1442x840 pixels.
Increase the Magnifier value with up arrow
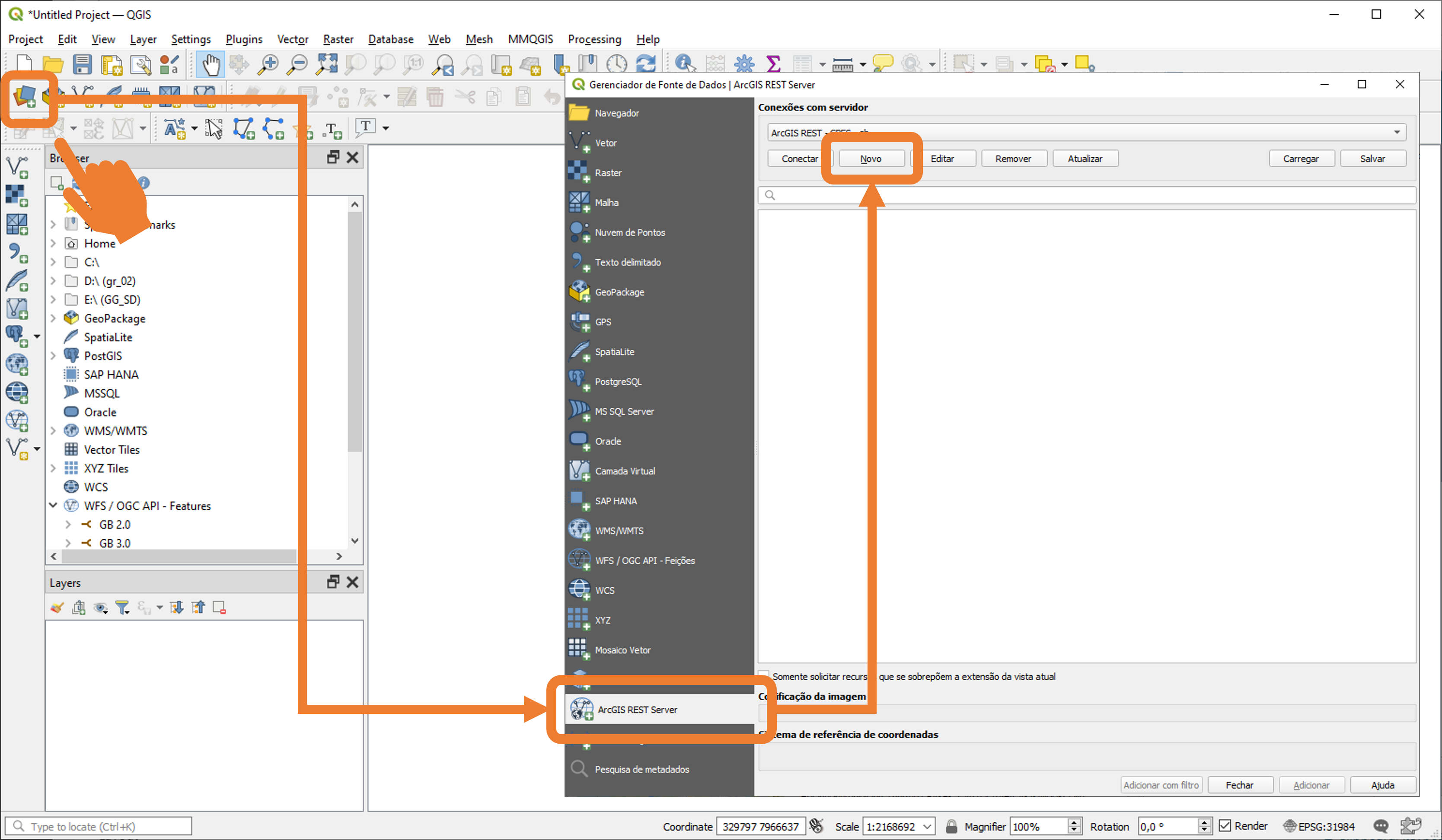coord(1074,822)
